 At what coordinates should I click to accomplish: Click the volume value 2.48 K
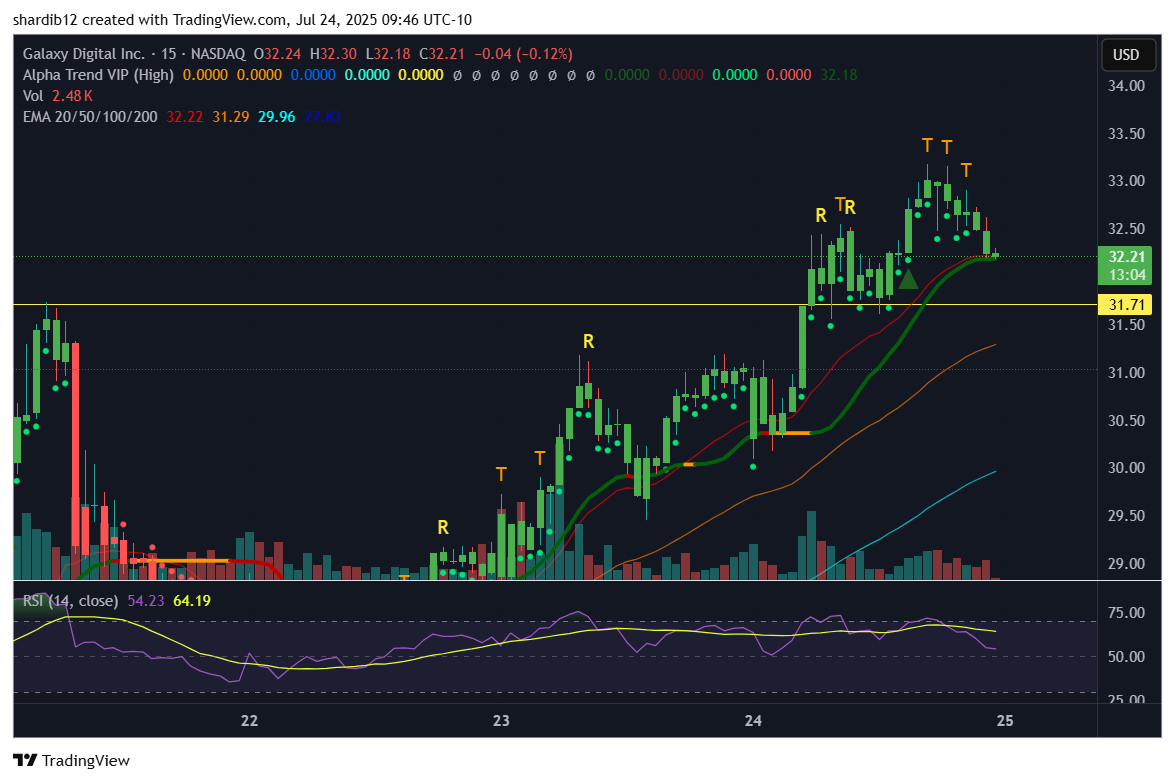pos(73,96)
